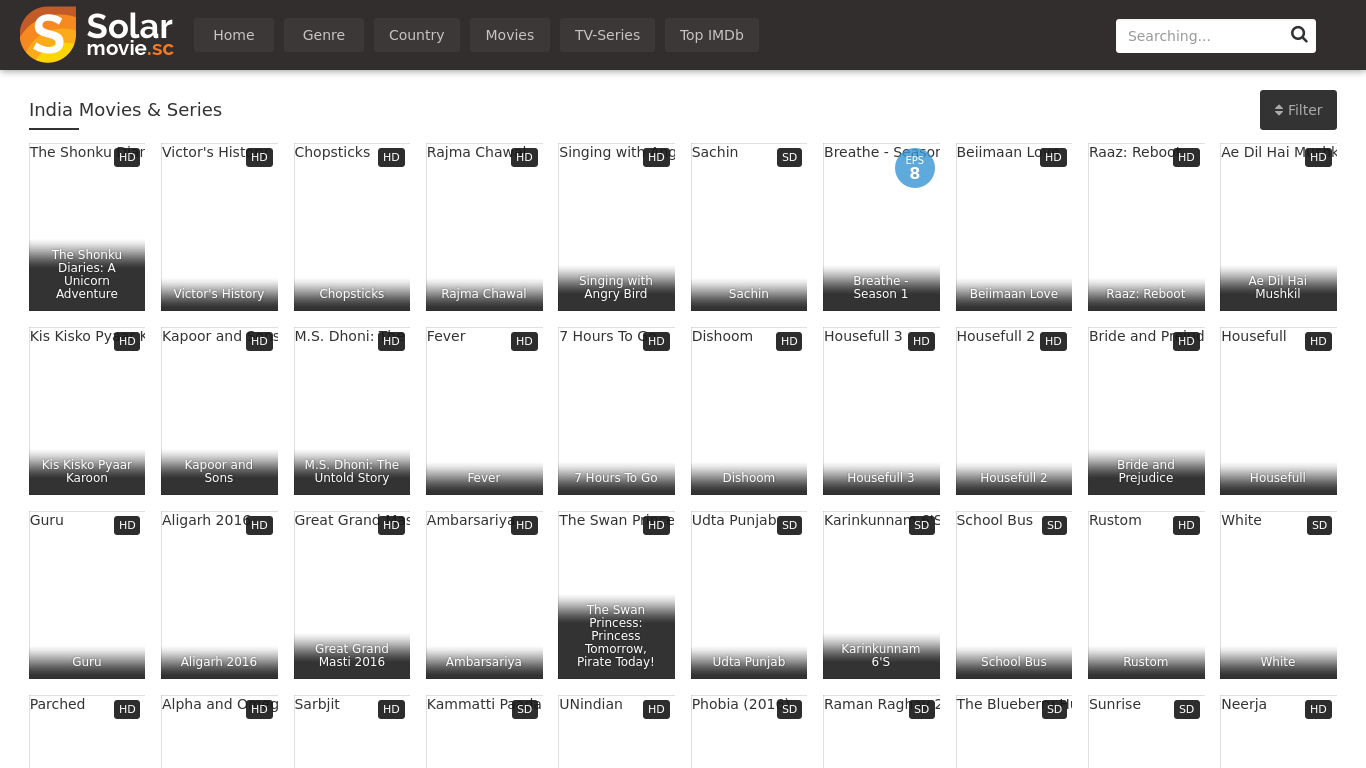The height and width of the screenshot is (768, 1366).
Task: Go to the Home page
Action: (233, 35)
